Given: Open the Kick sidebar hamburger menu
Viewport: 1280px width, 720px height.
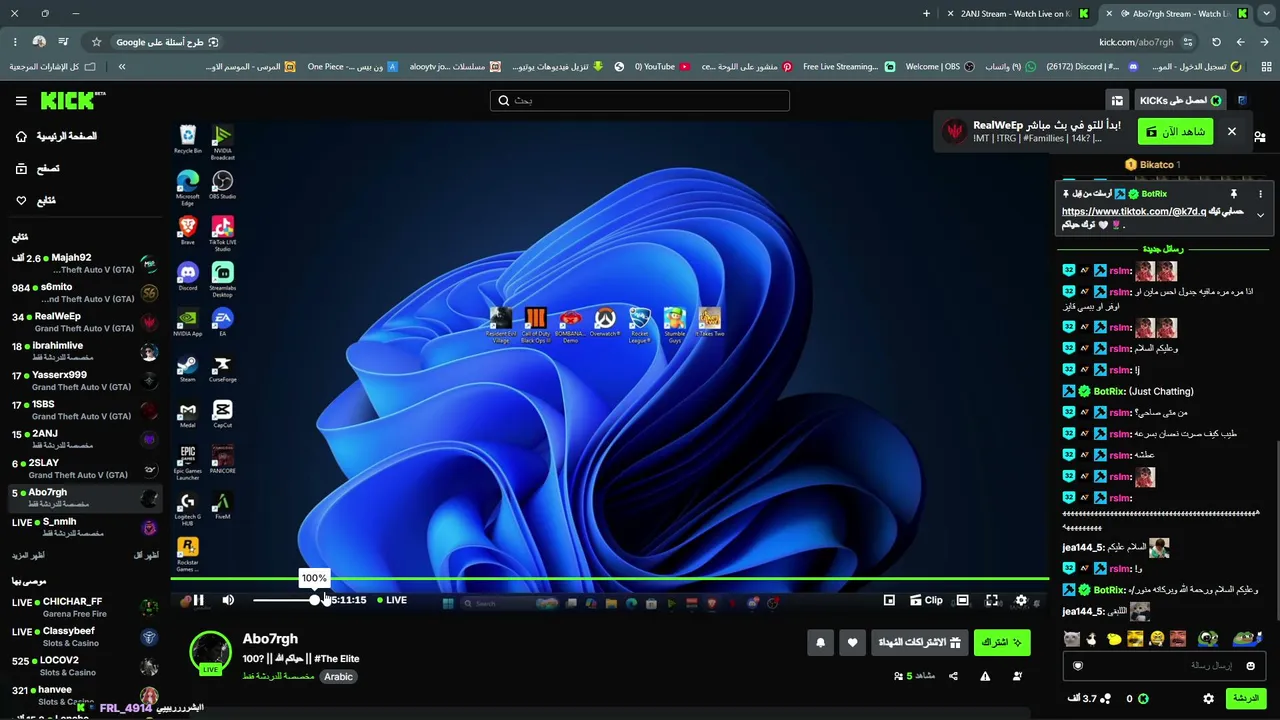Looking at the screenshot, I should tap(21, 101).
